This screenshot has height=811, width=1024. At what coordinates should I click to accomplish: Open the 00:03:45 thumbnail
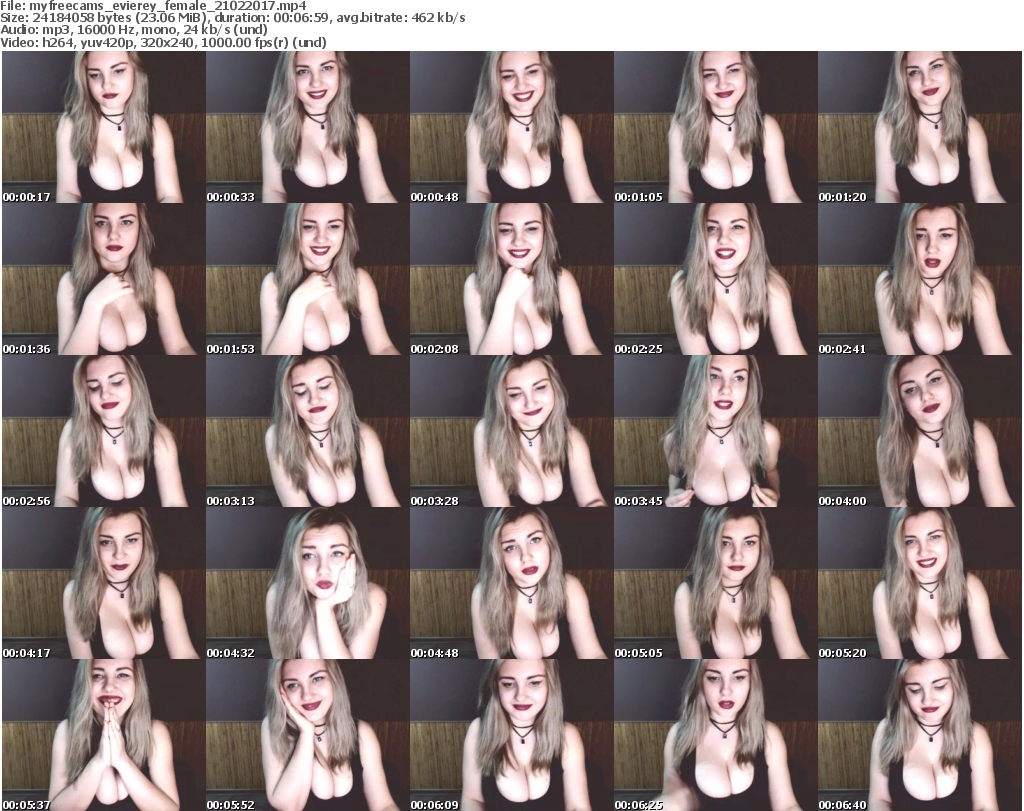[716, 432]
